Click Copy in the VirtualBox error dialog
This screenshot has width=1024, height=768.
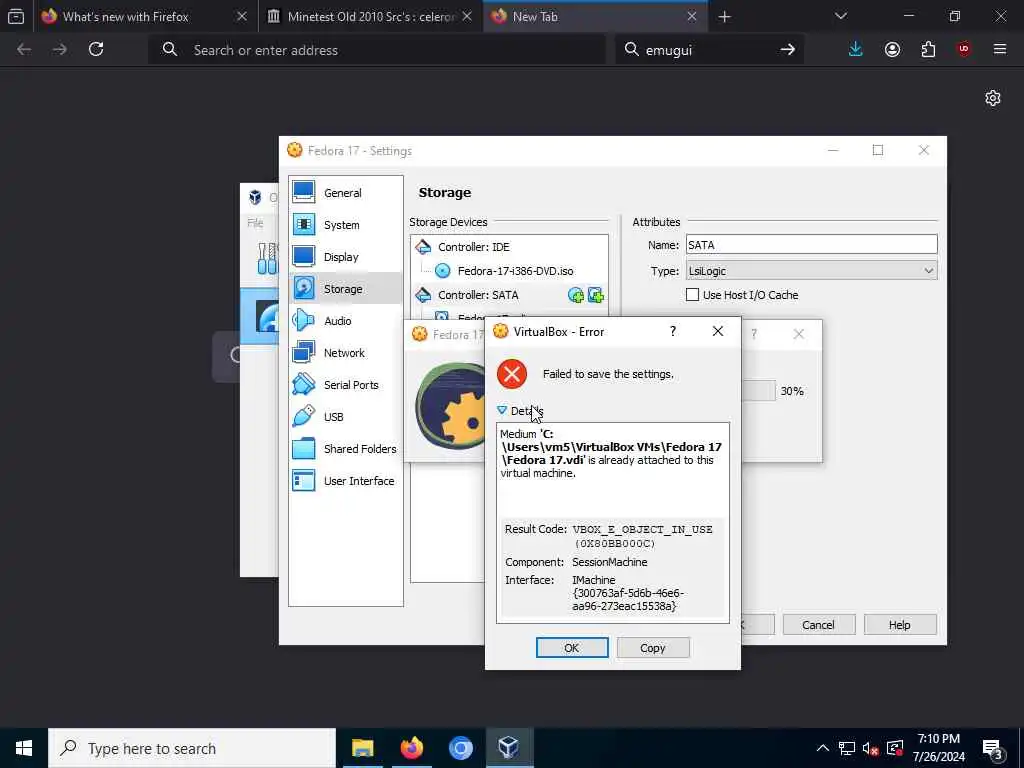point(652,648)
